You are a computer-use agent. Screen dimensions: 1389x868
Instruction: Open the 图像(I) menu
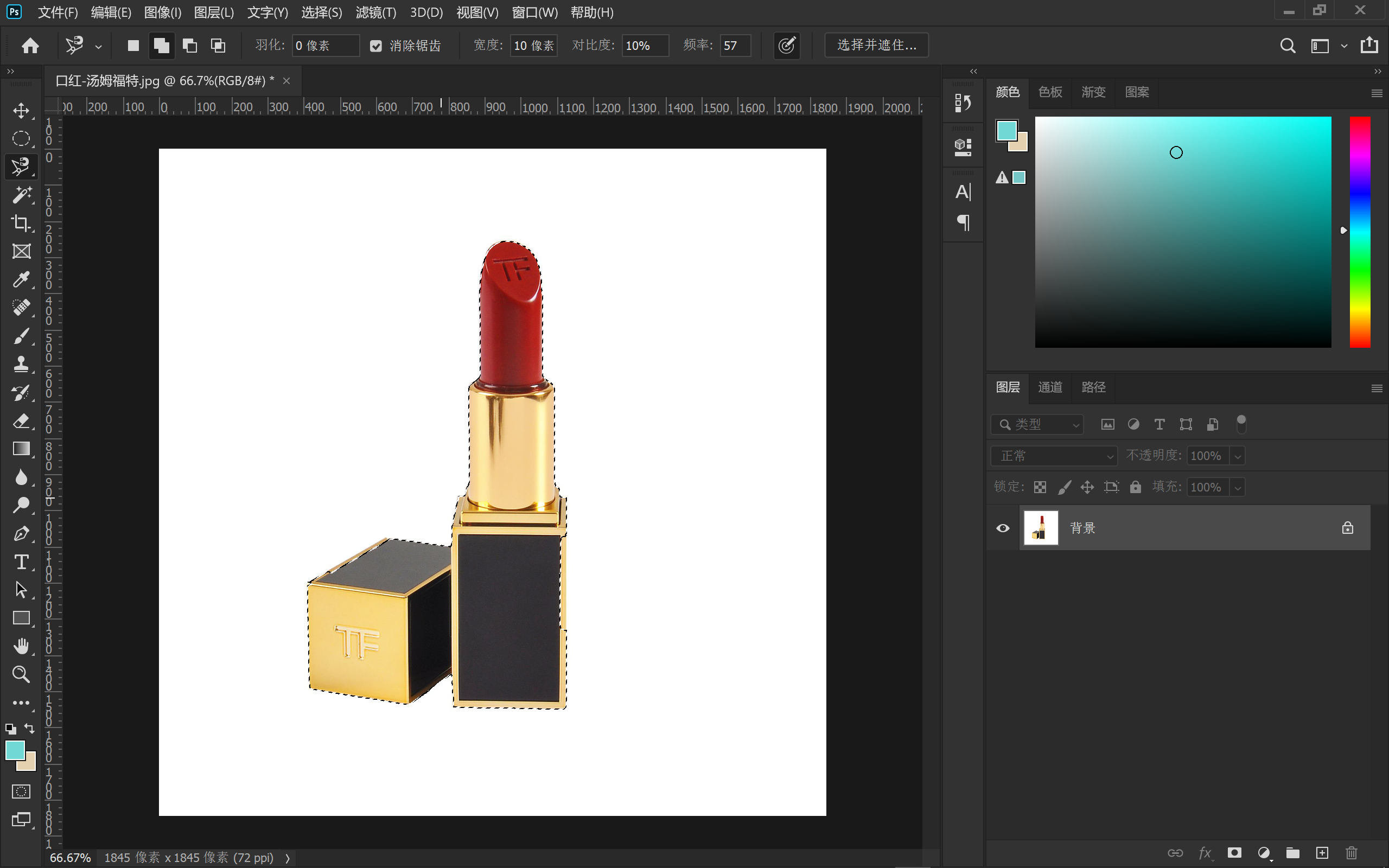pos(162,12)
